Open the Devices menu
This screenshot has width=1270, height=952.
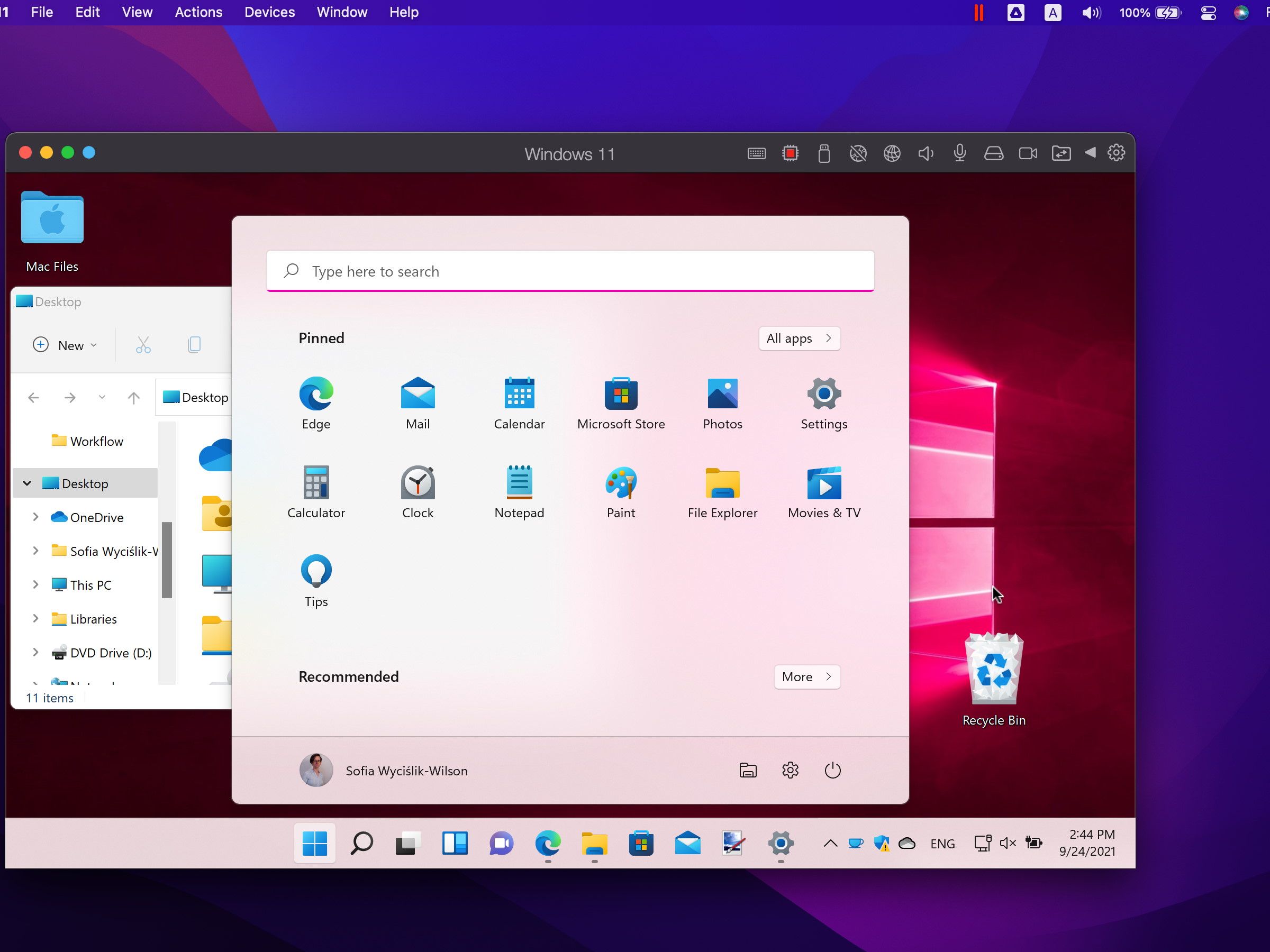[x=269, y=12]
